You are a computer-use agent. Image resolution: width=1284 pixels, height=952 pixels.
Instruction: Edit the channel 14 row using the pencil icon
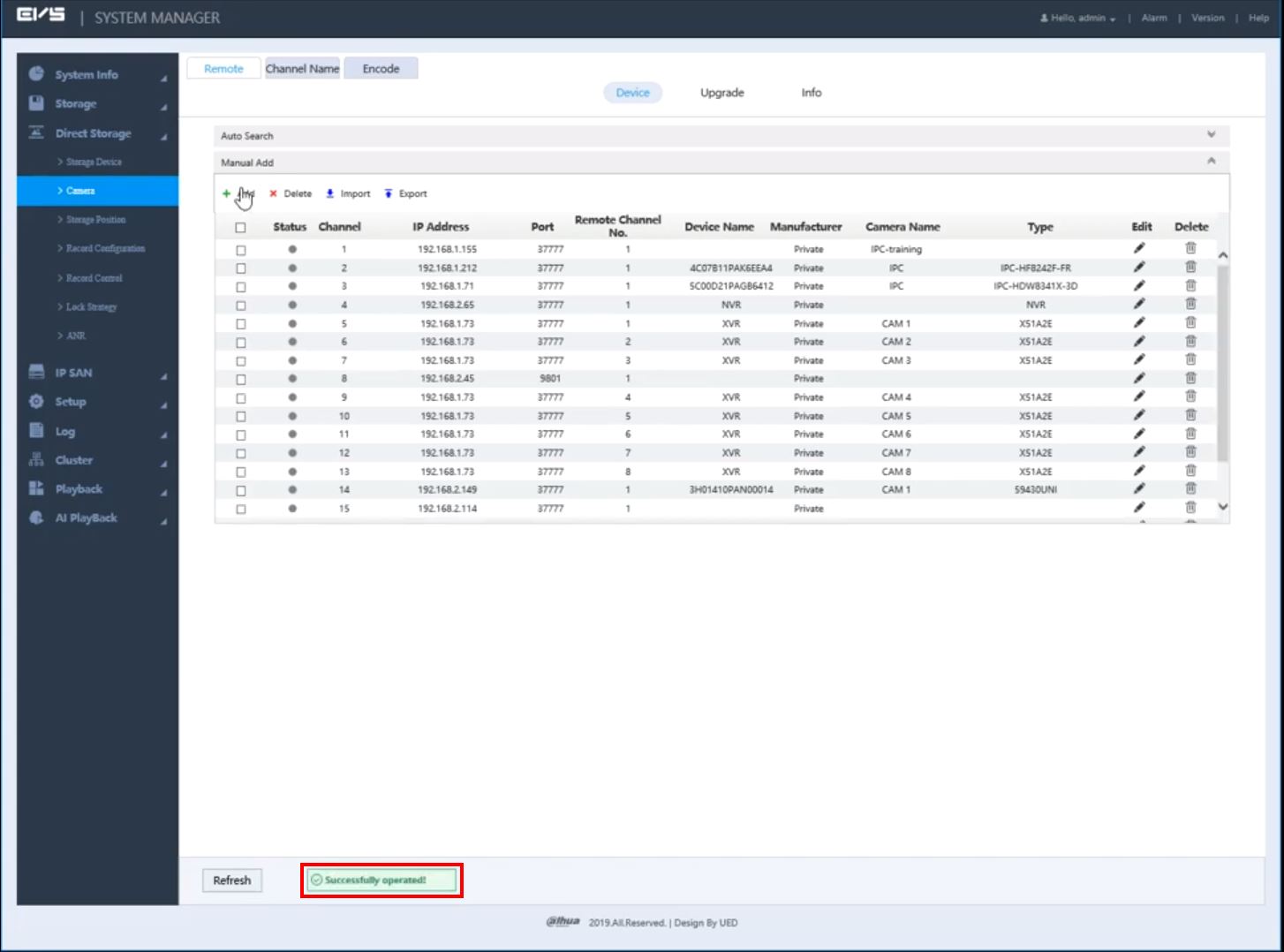pos(1139,488)
